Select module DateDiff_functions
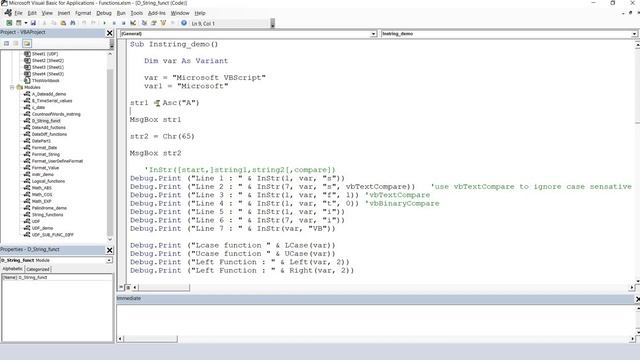Screen dimensions: 640x360 [49, 134]
